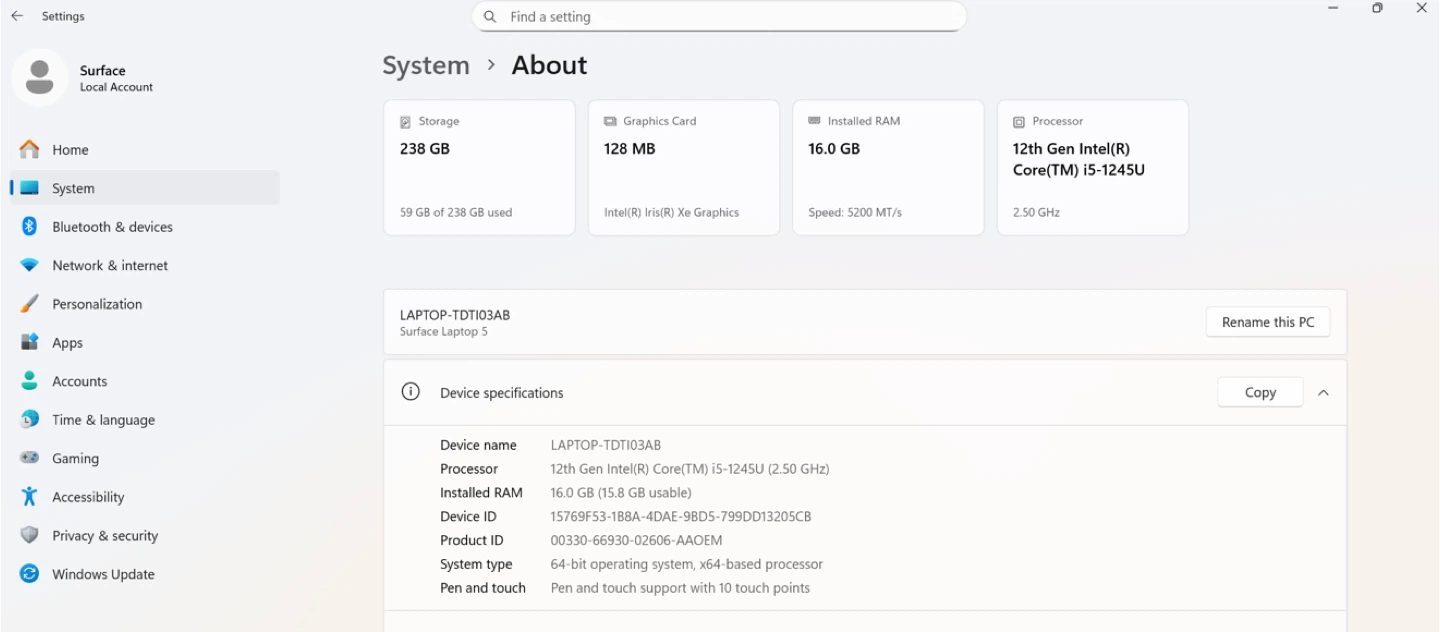Click the Windows Update icon
1440x632 pixels.
(30, 574)
